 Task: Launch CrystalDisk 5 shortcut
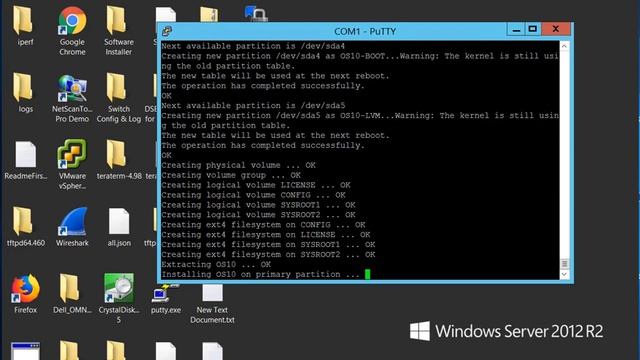pos(119,298)
